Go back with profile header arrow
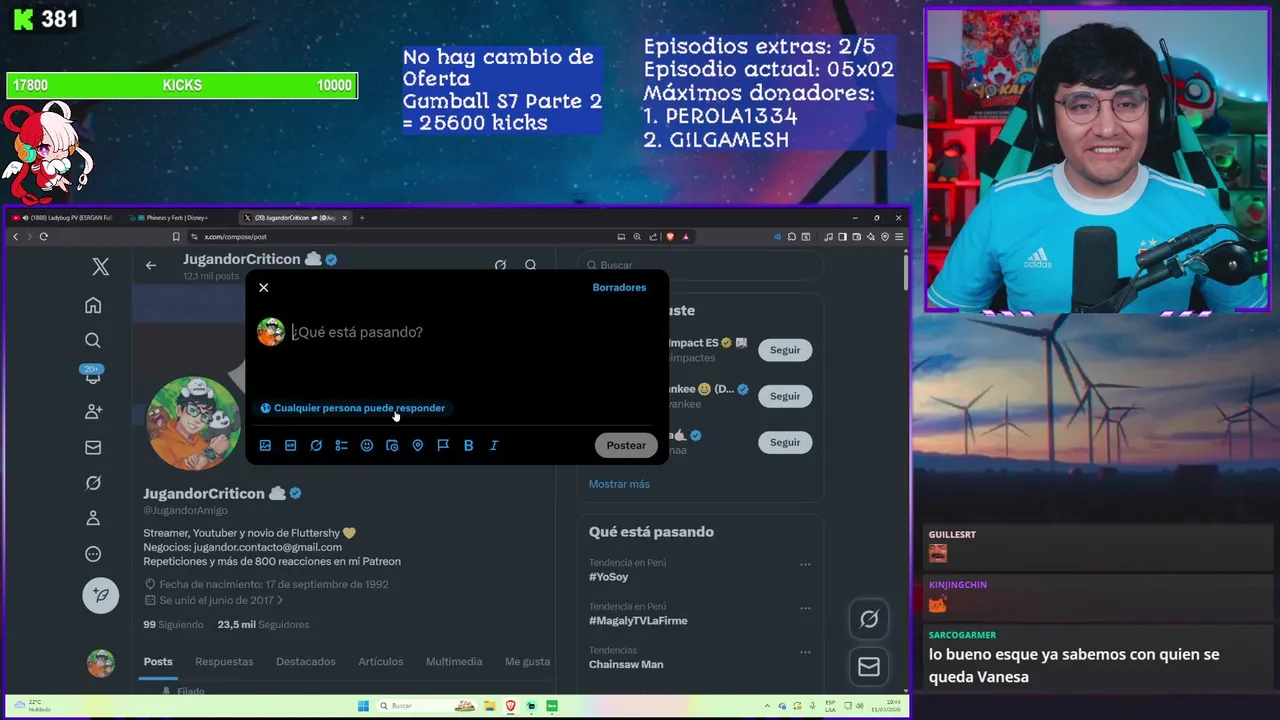The image size is (1280, 720). click(151, 265)
